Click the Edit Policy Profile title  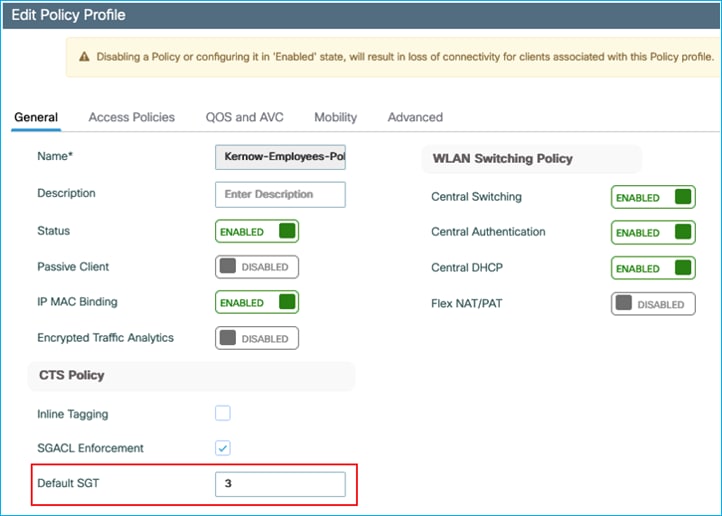point(68,15)
